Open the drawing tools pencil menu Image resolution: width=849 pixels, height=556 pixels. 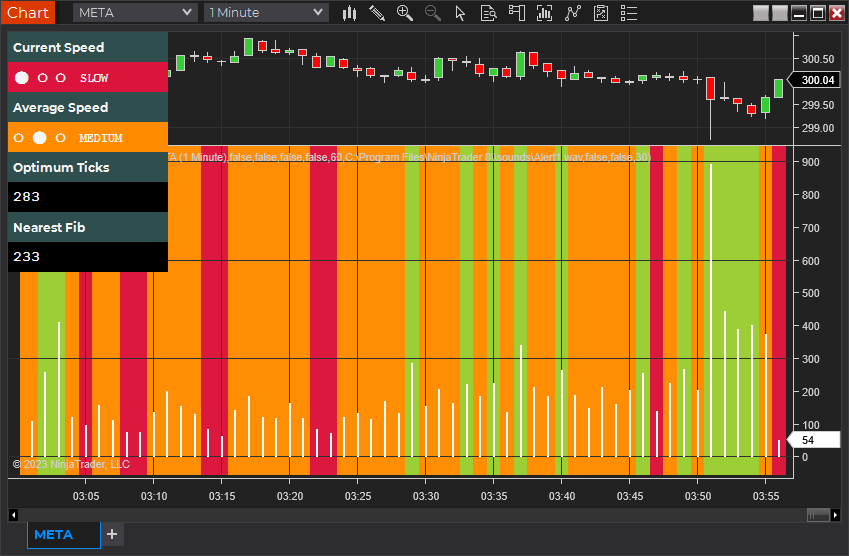pyautogui.click(x=377, y=13)
